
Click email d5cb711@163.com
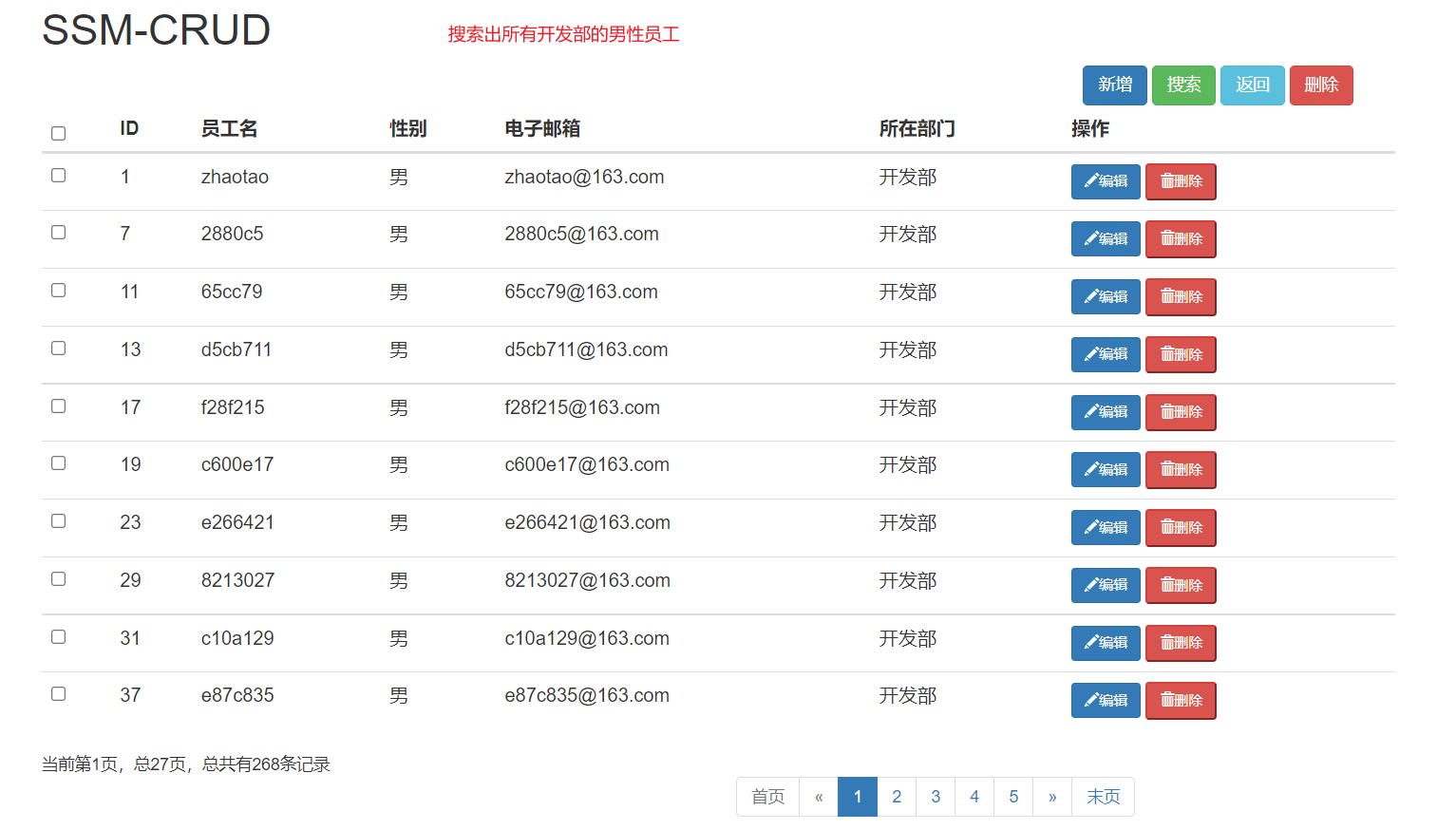[x=586, y=349]
